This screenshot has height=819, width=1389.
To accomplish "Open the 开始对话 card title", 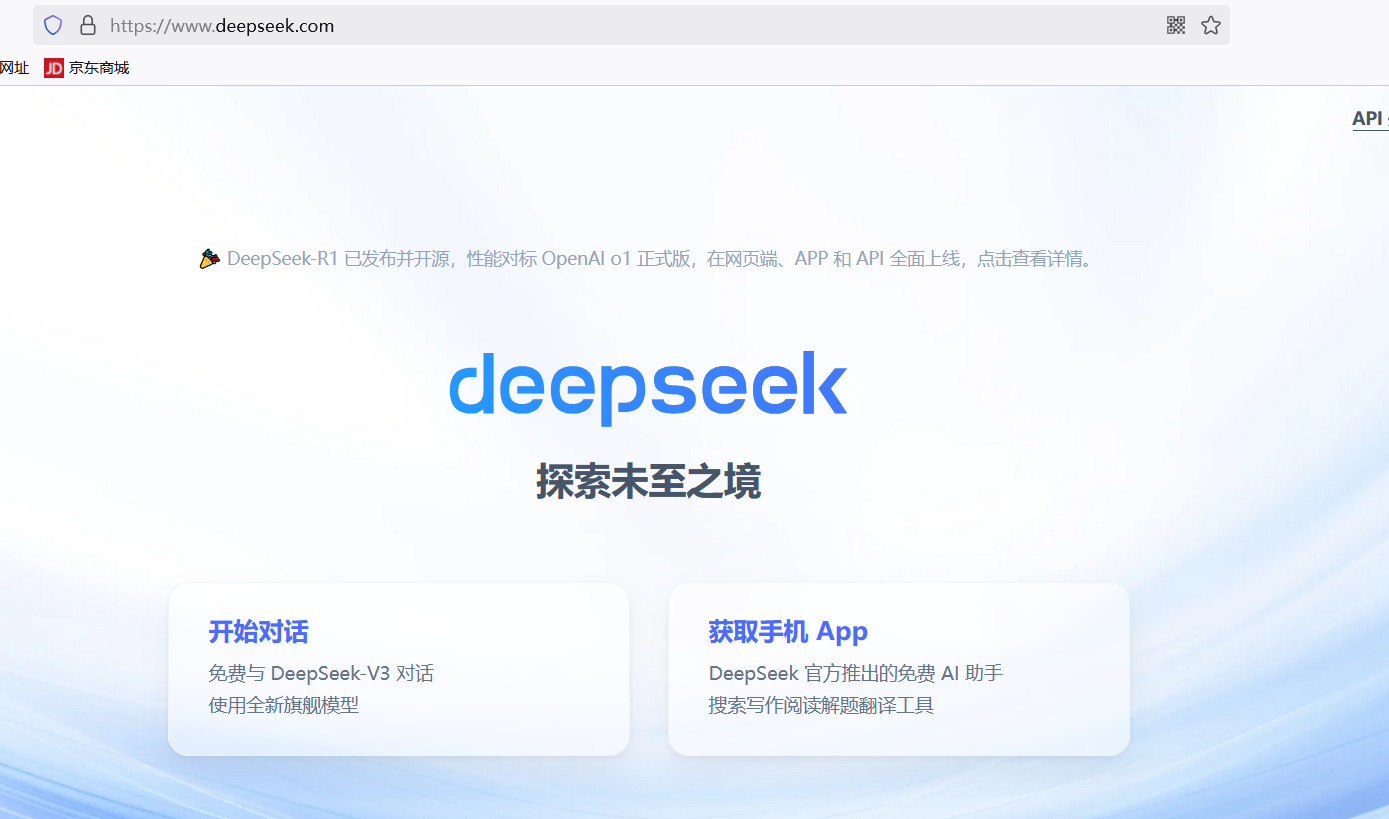I will point(258,632).
